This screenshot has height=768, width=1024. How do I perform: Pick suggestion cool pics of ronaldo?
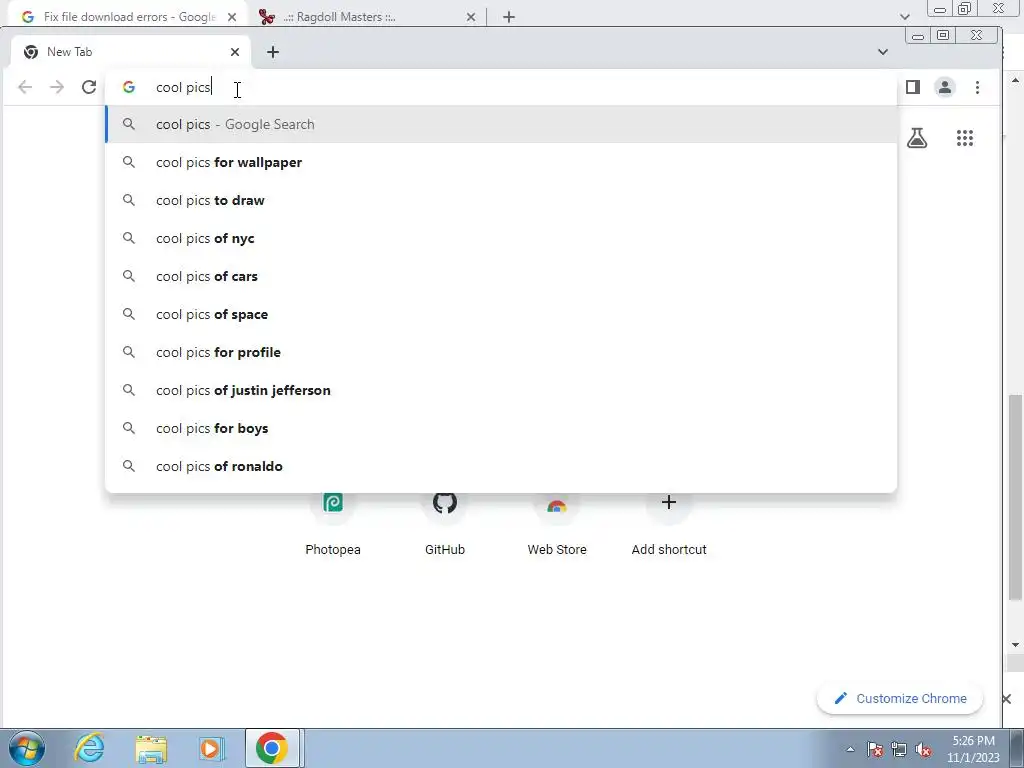(501, 466)
